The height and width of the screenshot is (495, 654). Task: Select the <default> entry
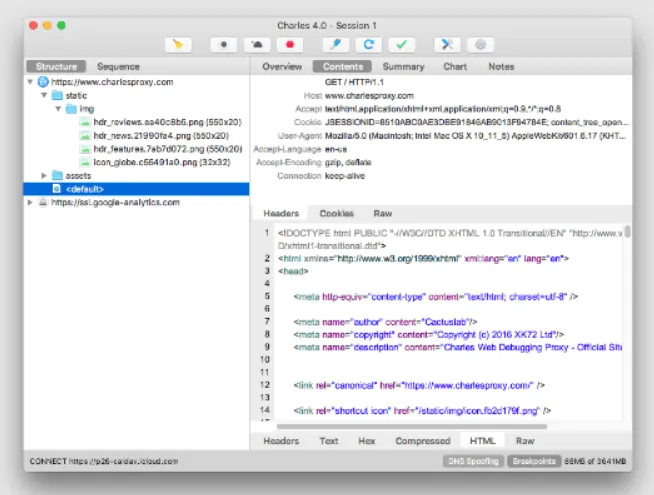pos(136,189)
